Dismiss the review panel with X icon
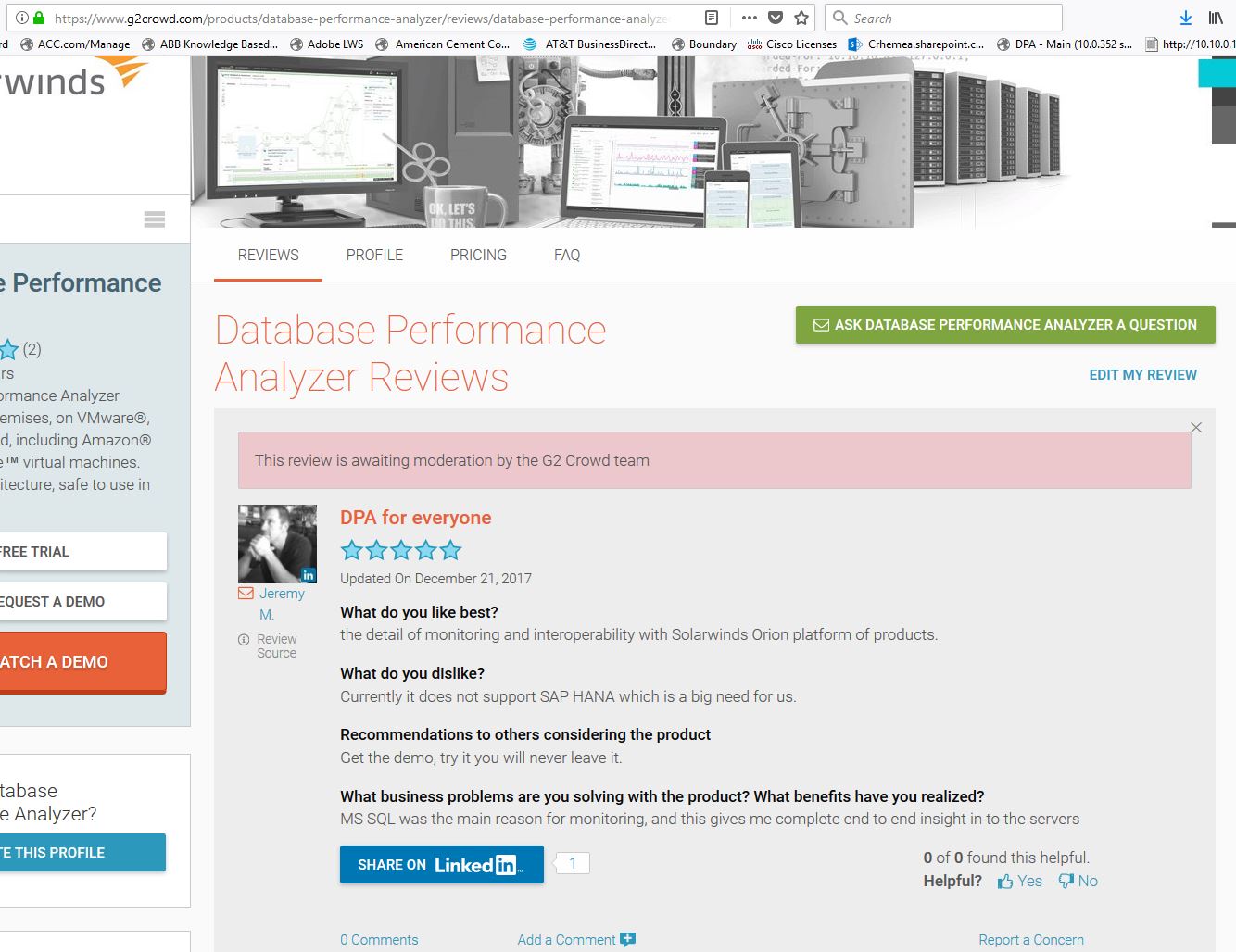This screenshot has width=1236, height=952. click(1196, 427)
